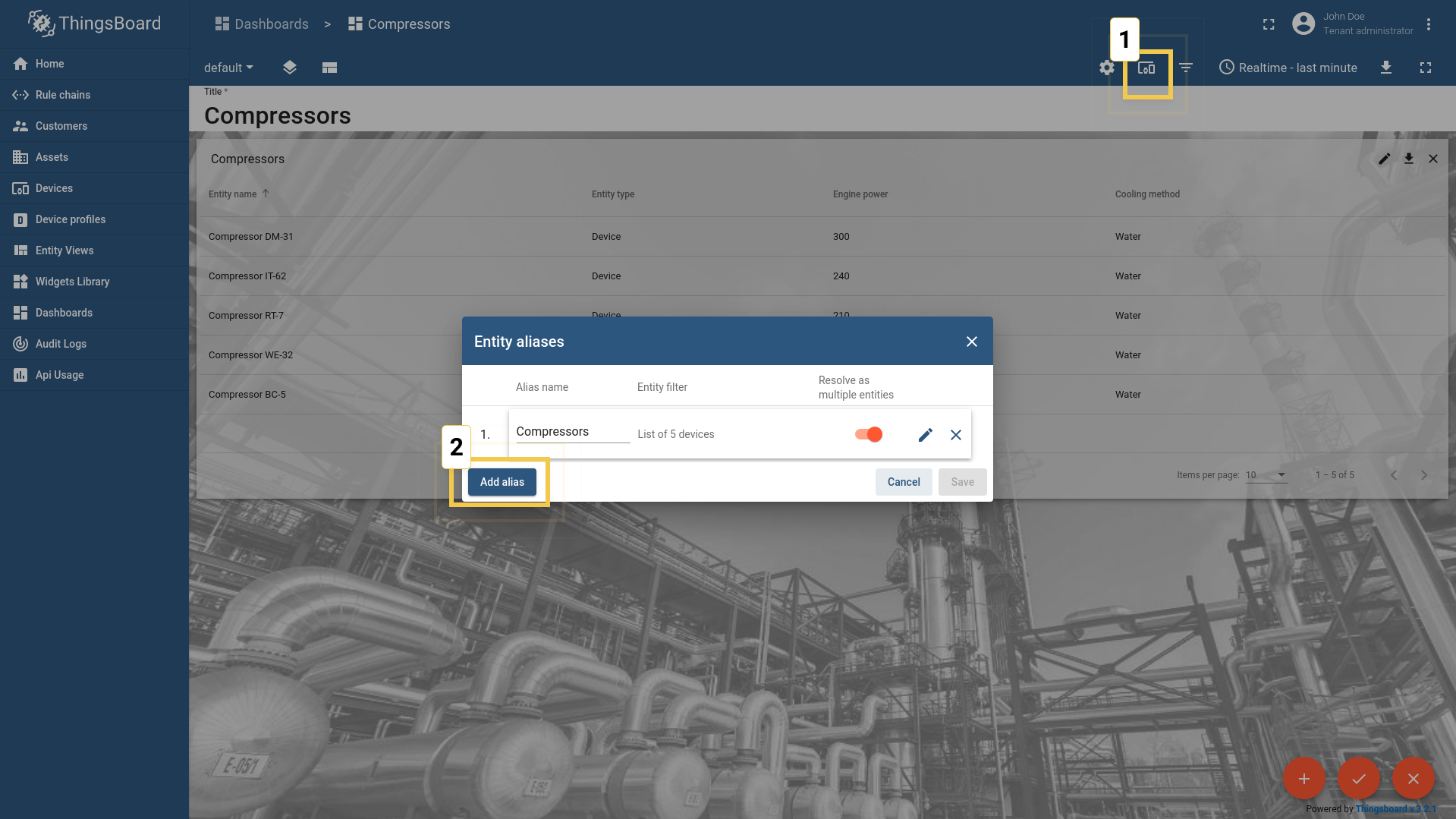1456x819 pixels.
Task: Click Compressors breadcrumb
Action: (399, 24)
